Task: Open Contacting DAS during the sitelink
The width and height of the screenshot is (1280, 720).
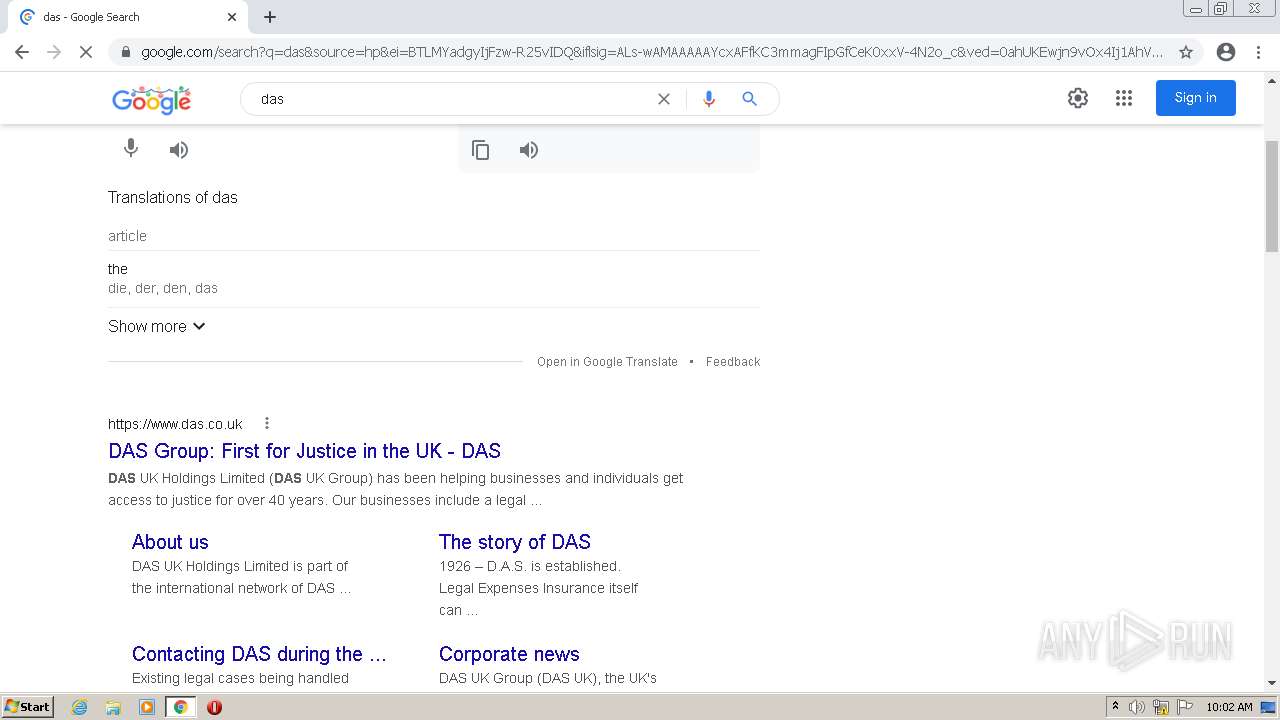Action: click(259, 654)
